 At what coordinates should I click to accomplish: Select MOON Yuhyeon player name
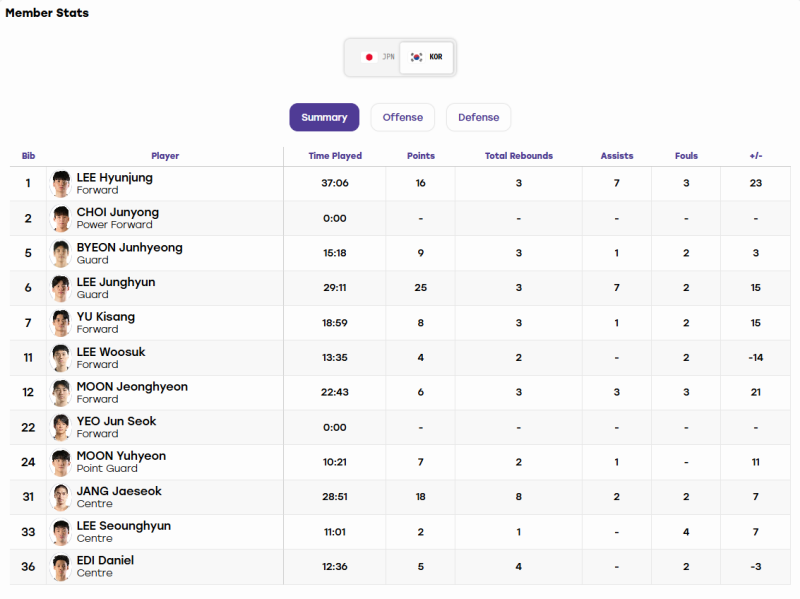pos(121,456)
